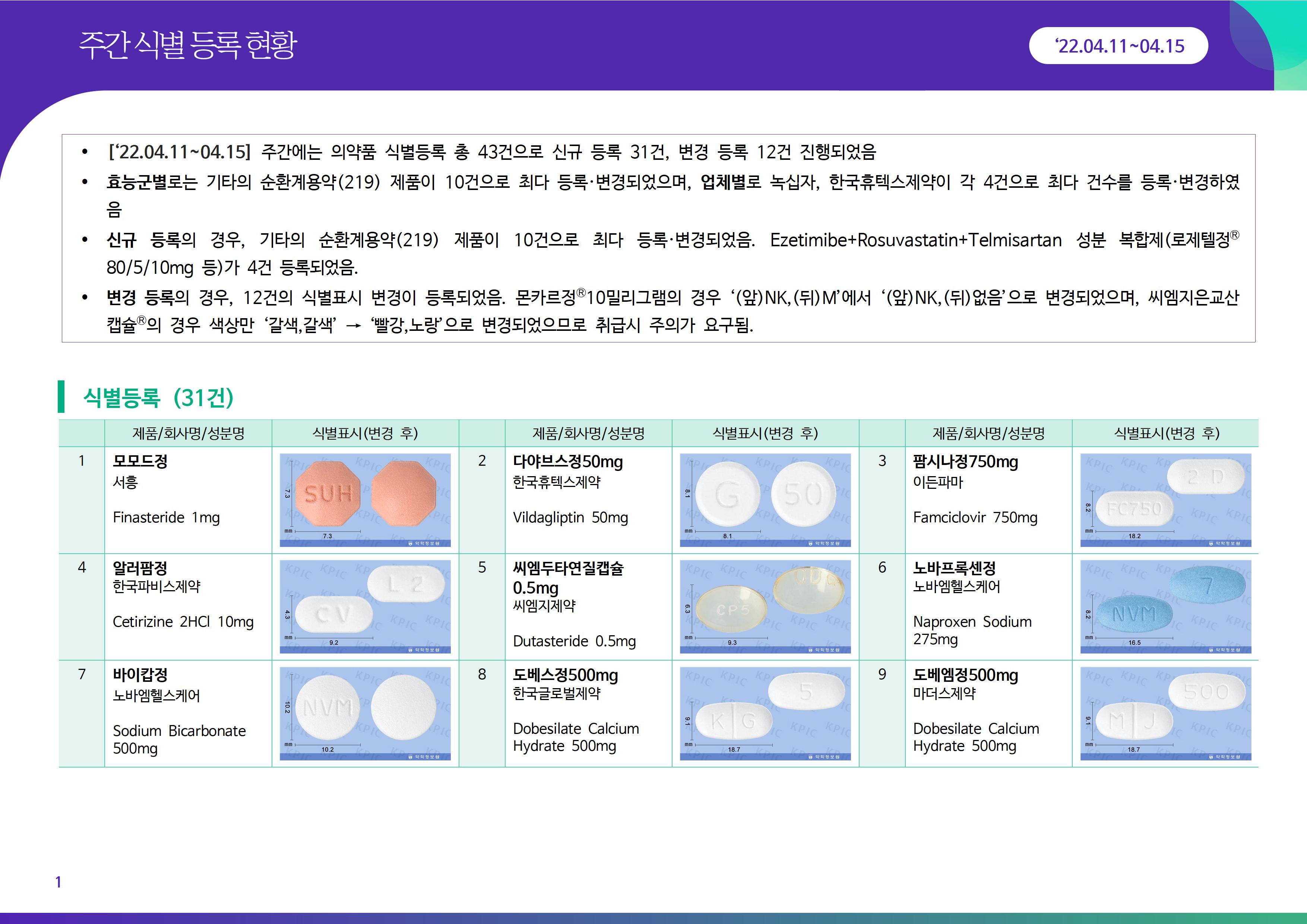Click the 주간 식별 등록 현황 title

pyautogui.click(x=188, y=45)
